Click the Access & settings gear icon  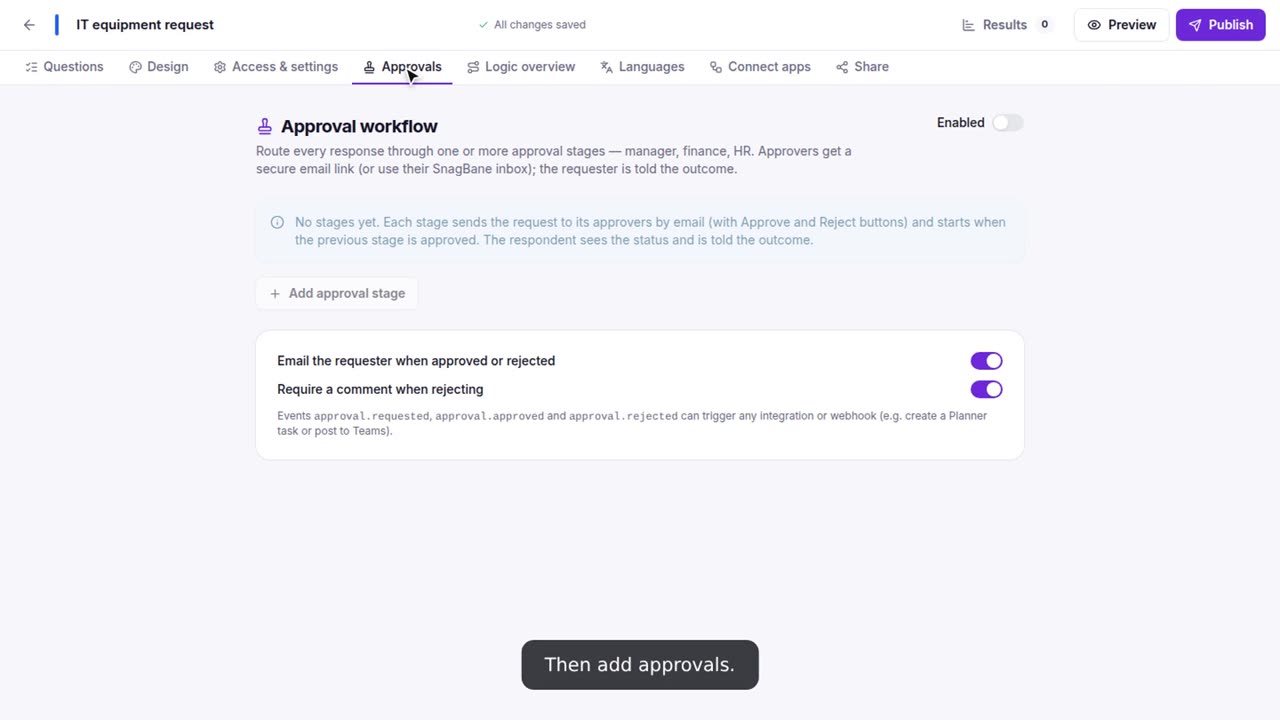point(220,67)
